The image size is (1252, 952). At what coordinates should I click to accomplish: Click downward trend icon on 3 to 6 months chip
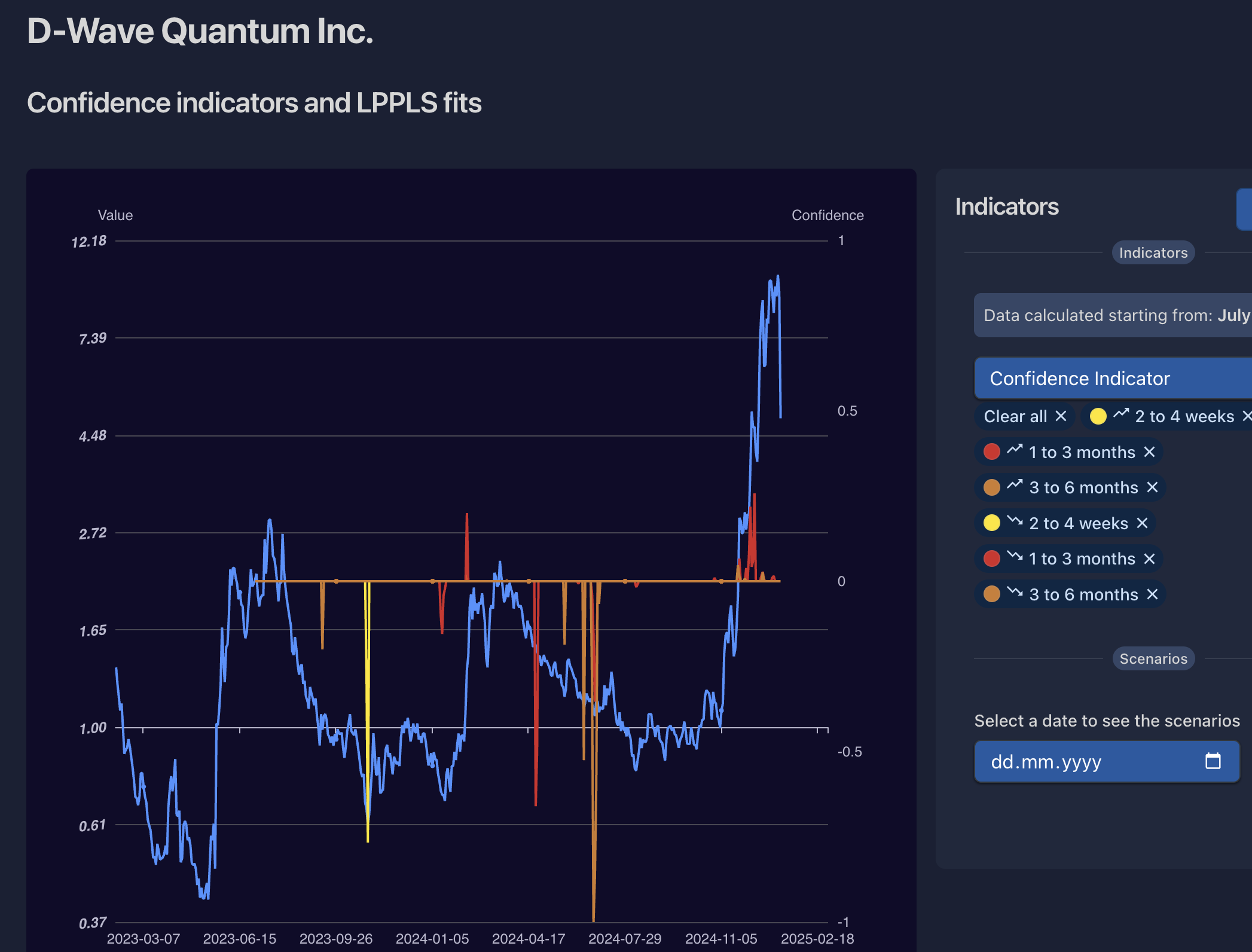pyautogui.click(x=1015, y=591)
